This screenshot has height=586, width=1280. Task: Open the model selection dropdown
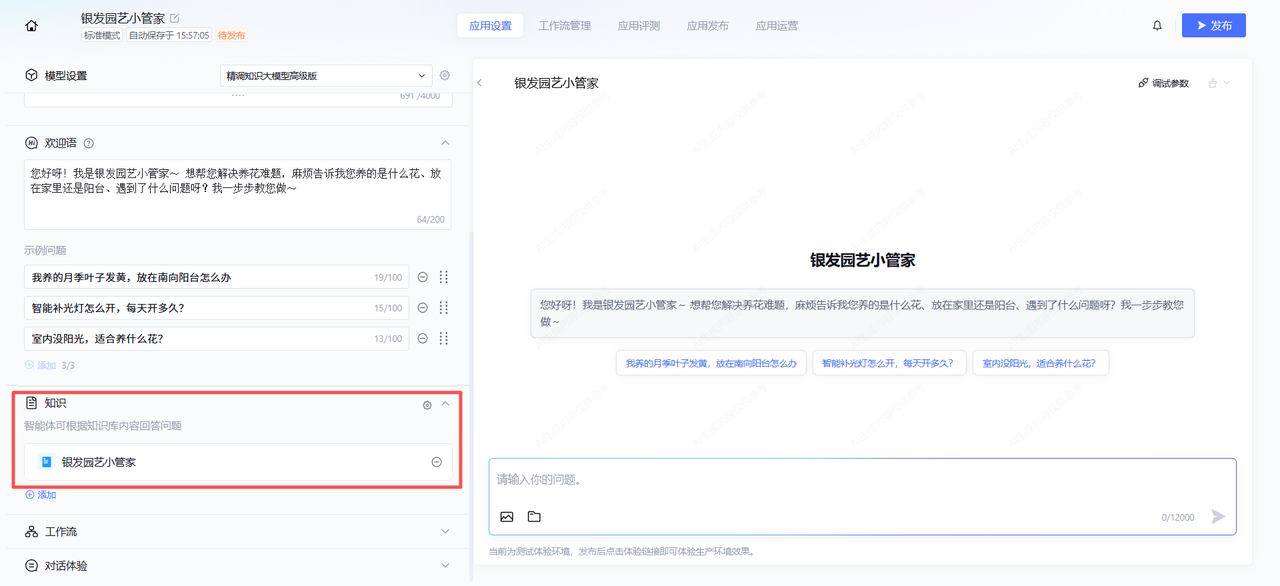click(326, 76)
